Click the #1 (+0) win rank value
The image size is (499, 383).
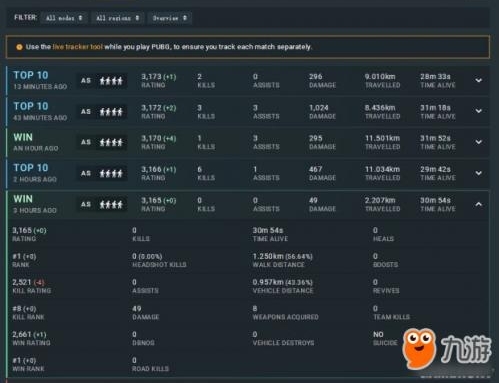coord(24,361)
